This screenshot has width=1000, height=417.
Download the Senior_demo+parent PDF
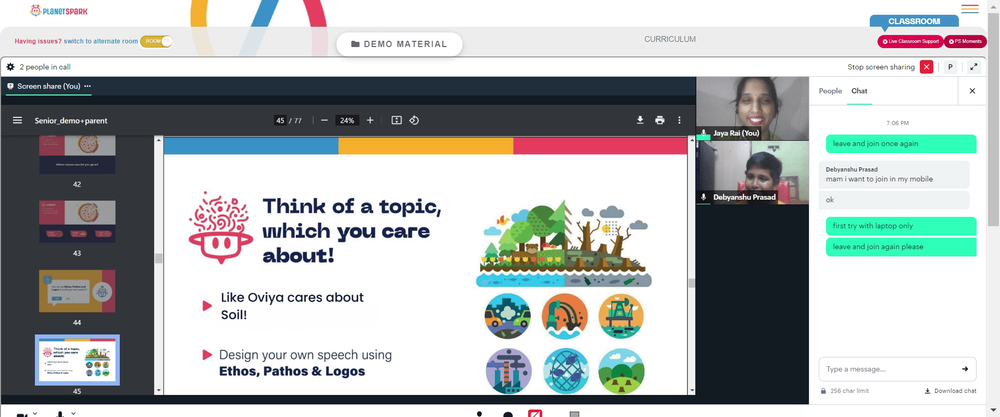[x=640, y=121]
